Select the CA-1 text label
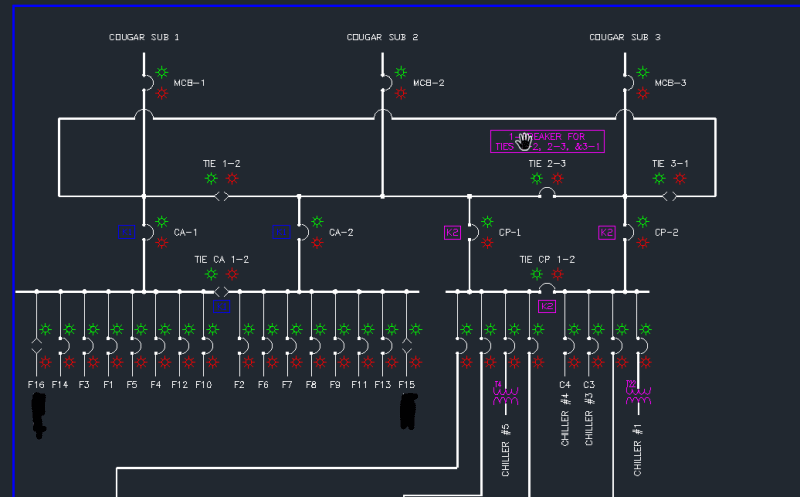The width and height of the screenshot is (800, 497). pyautogui.click(x=185, y=233)
